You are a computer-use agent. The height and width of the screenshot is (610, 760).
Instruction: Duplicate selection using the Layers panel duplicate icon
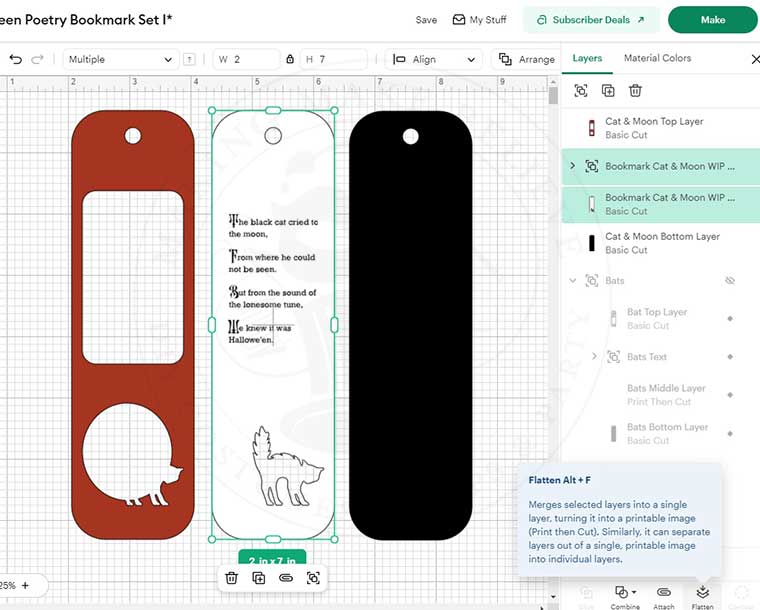tap(608, 91)
